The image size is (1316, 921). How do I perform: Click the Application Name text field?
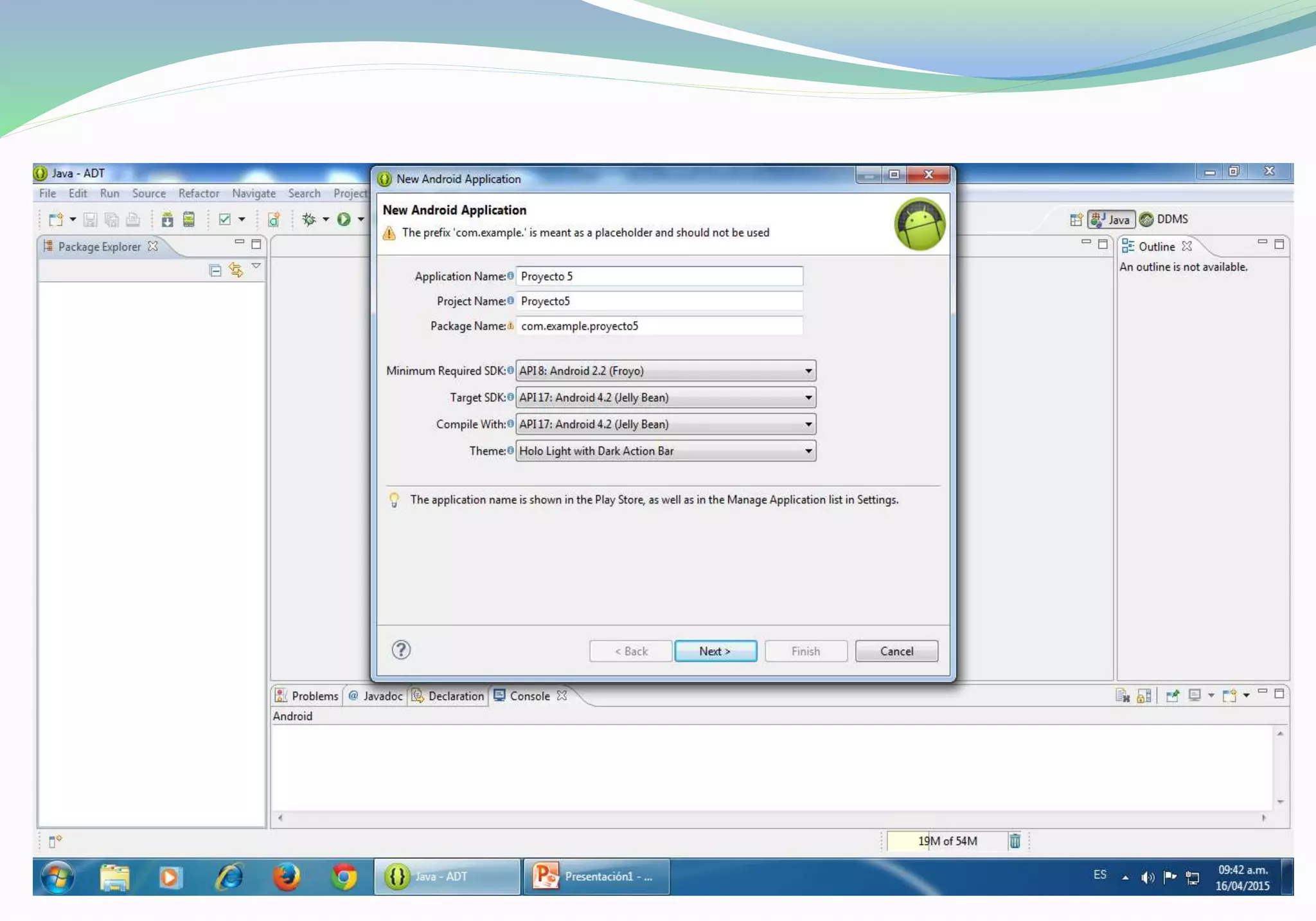[659, 276]
